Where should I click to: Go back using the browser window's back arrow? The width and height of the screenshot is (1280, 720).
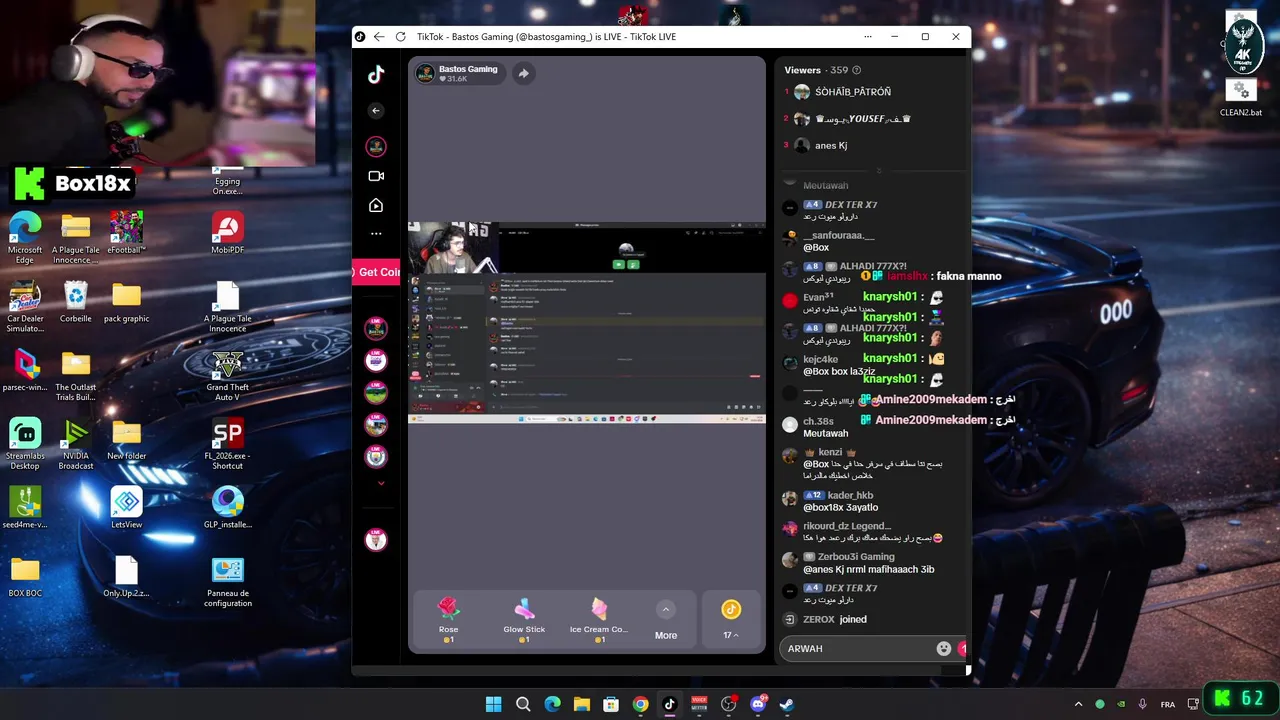pyautogui.click(x=379, y=37)
